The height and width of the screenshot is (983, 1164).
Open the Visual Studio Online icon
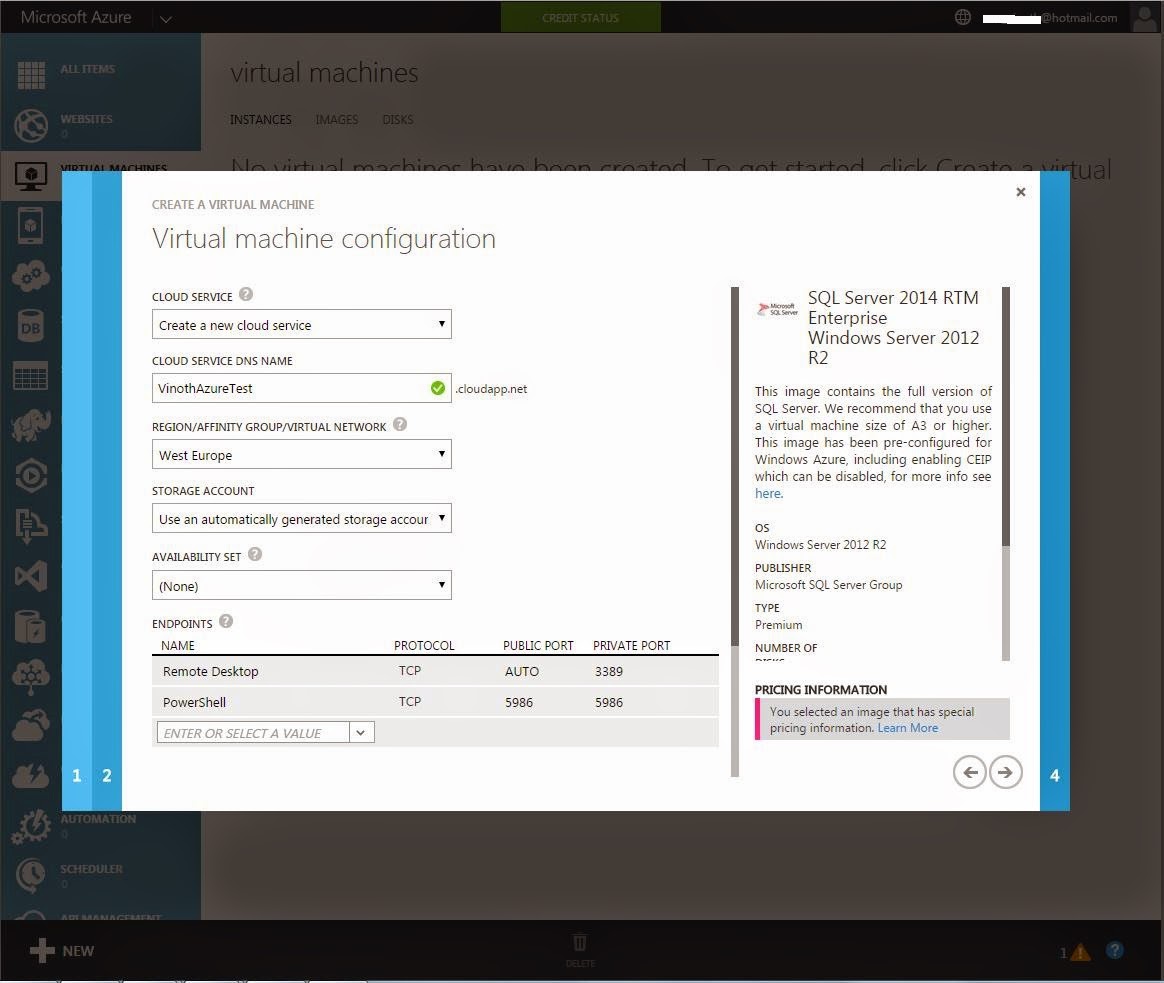coord(30,576)
